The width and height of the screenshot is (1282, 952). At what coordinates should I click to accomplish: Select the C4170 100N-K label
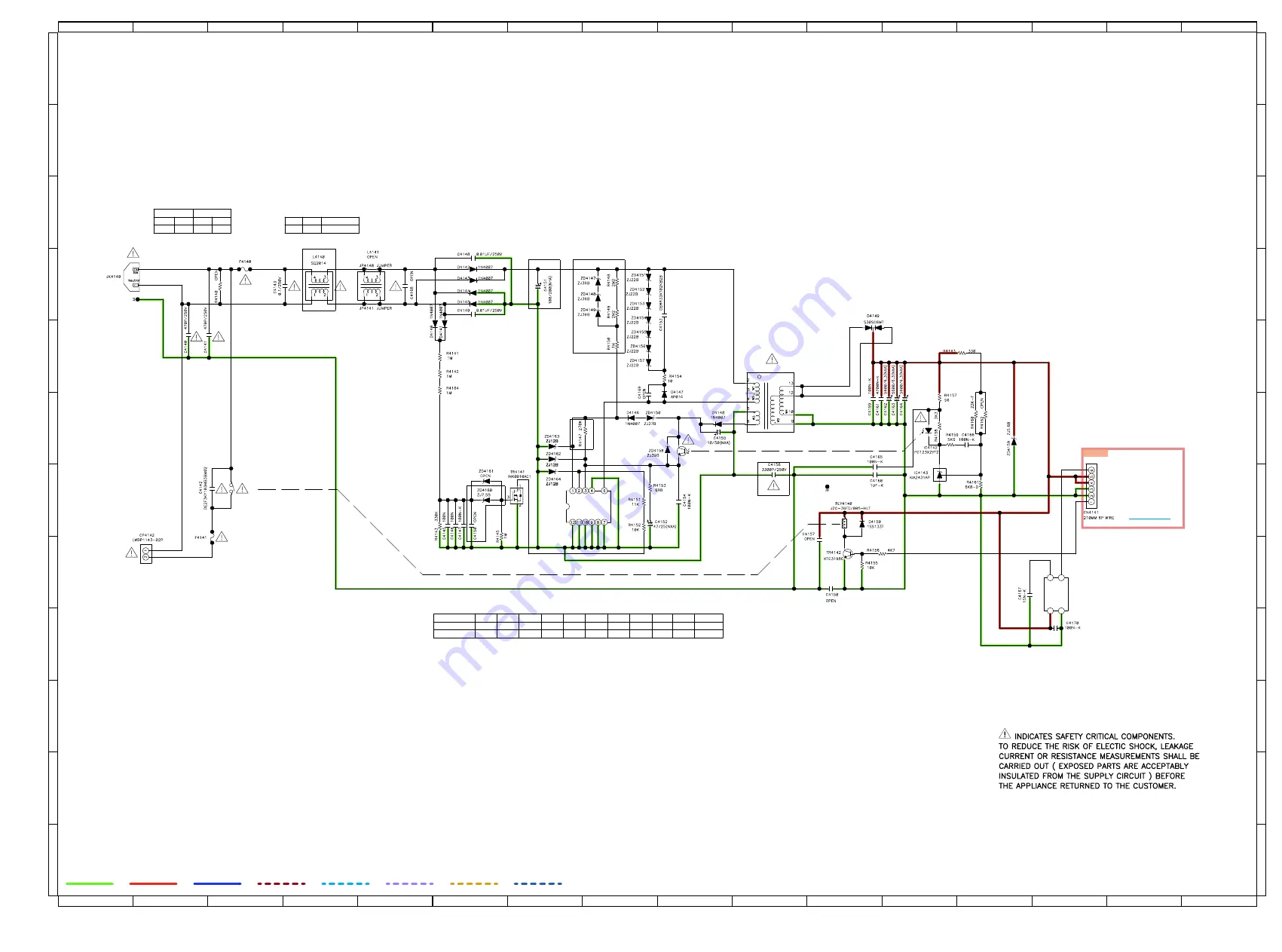click(1072, 626)
